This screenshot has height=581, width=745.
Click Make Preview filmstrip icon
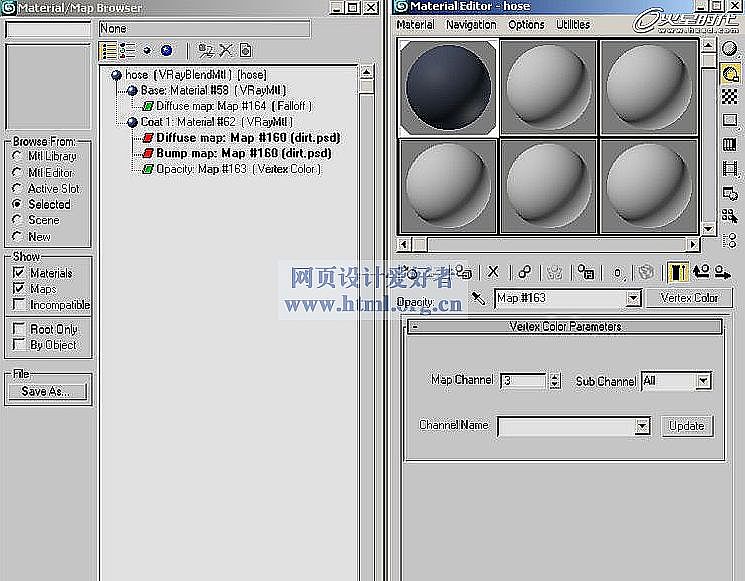pos(730,168)
